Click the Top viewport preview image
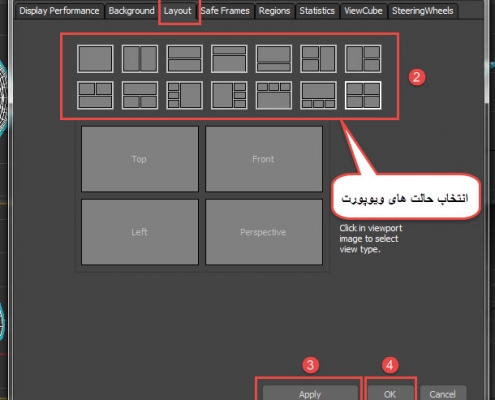 coord(140,159)
